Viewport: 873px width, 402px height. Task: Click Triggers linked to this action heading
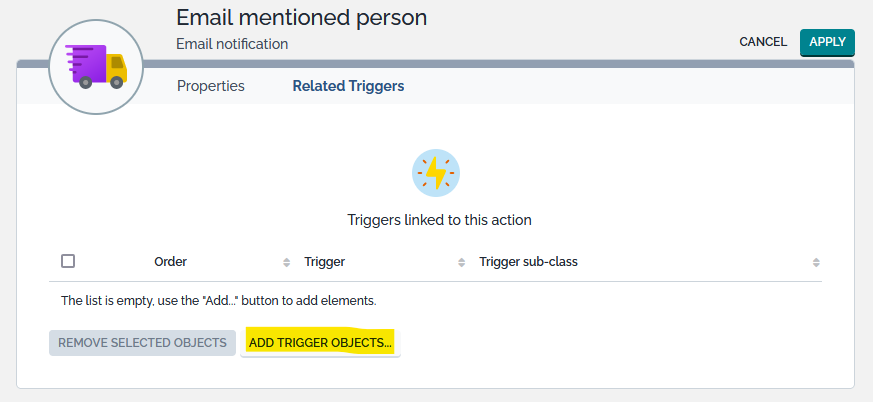coord(439,219)
